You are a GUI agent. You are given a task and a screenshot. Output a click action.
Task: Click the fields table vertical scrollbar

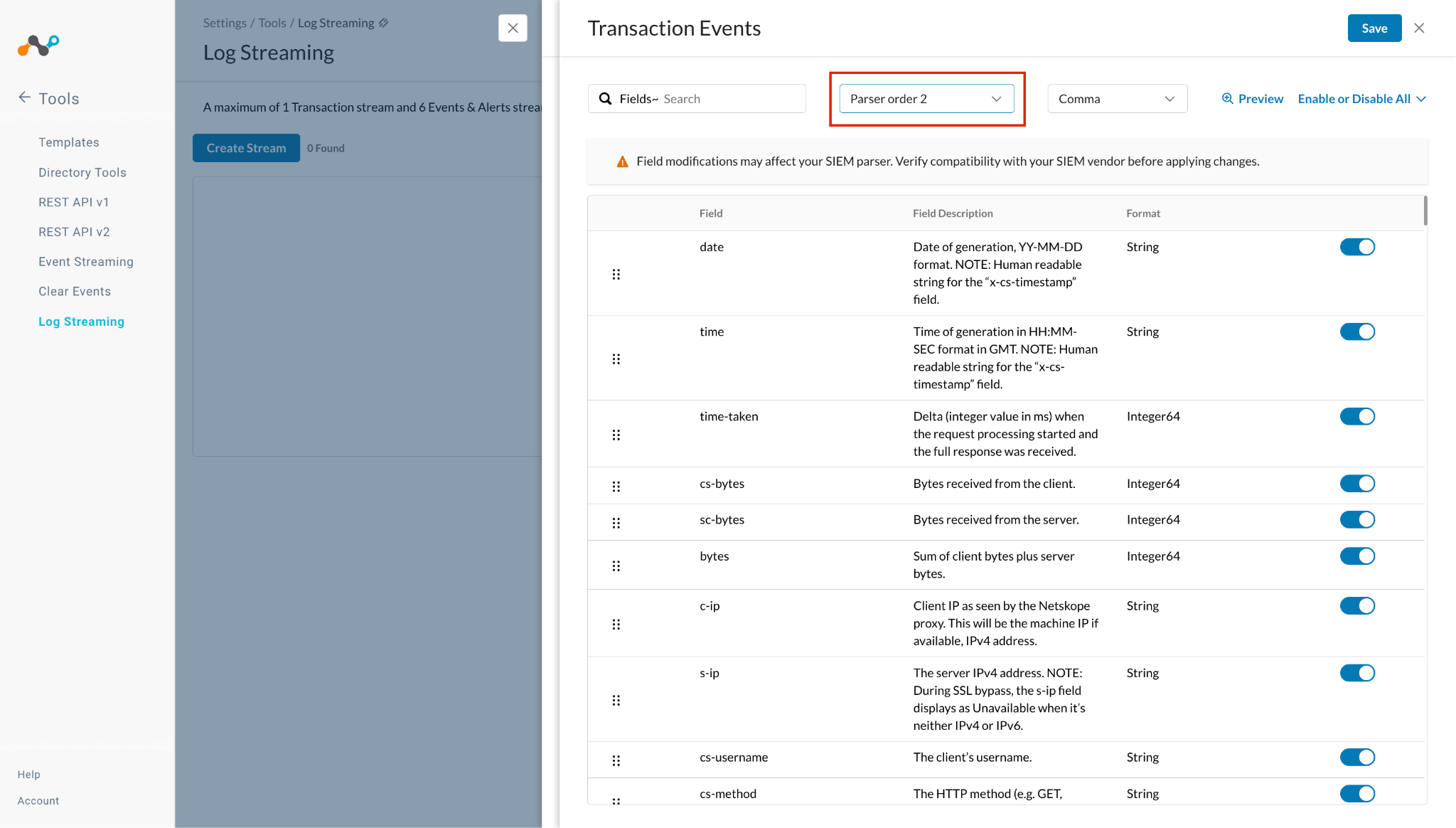pyautogui.click(x=1425, y=211)
